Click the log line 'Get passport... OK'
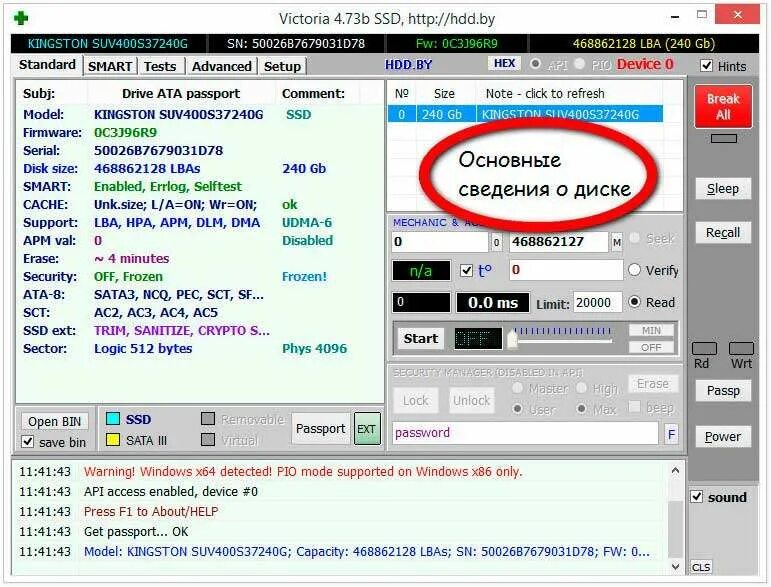The image size is (771, 587). 136,531
